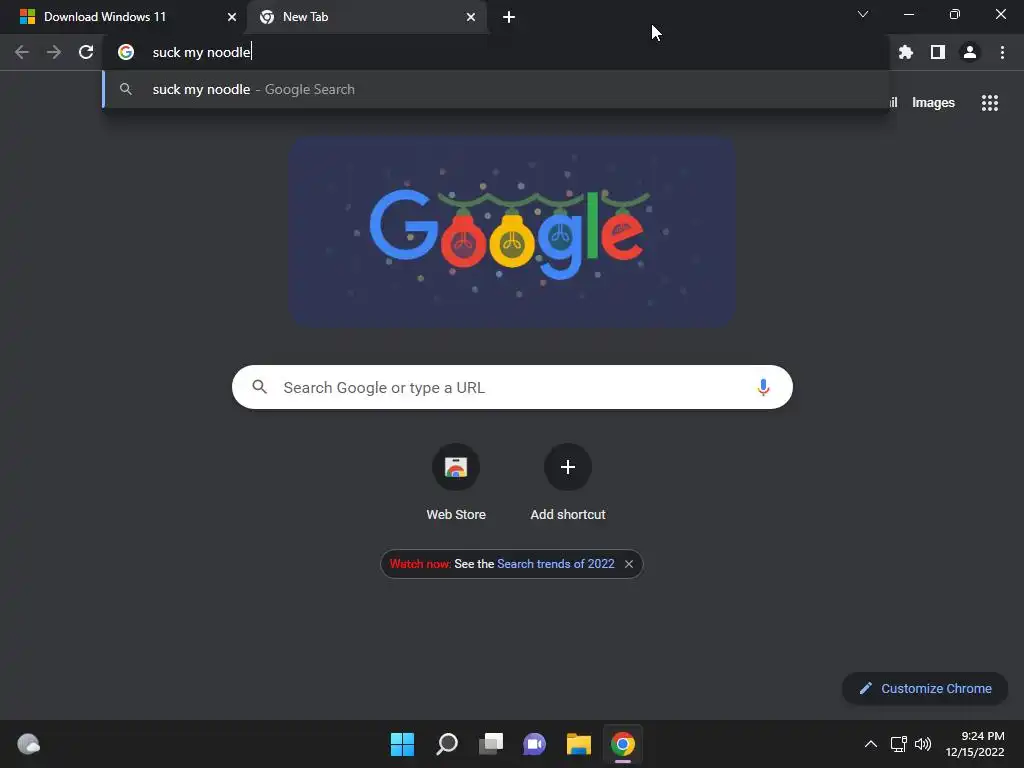The image size is (1024, 768).
Task: Open the weather widget on taskbar
Action: (28, 744)
